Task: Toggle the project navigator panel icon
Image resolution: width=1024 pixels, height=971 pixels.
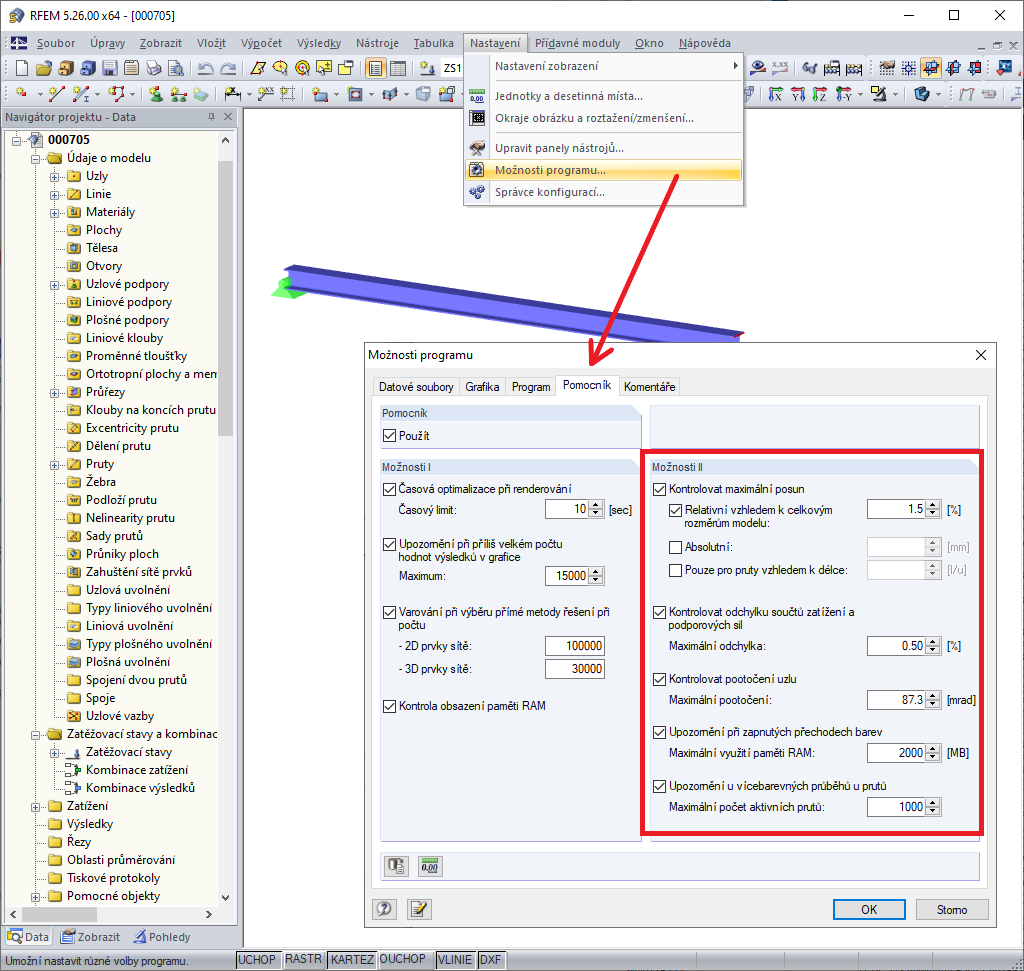Action: pyautogui.click(x=376, y=68)
